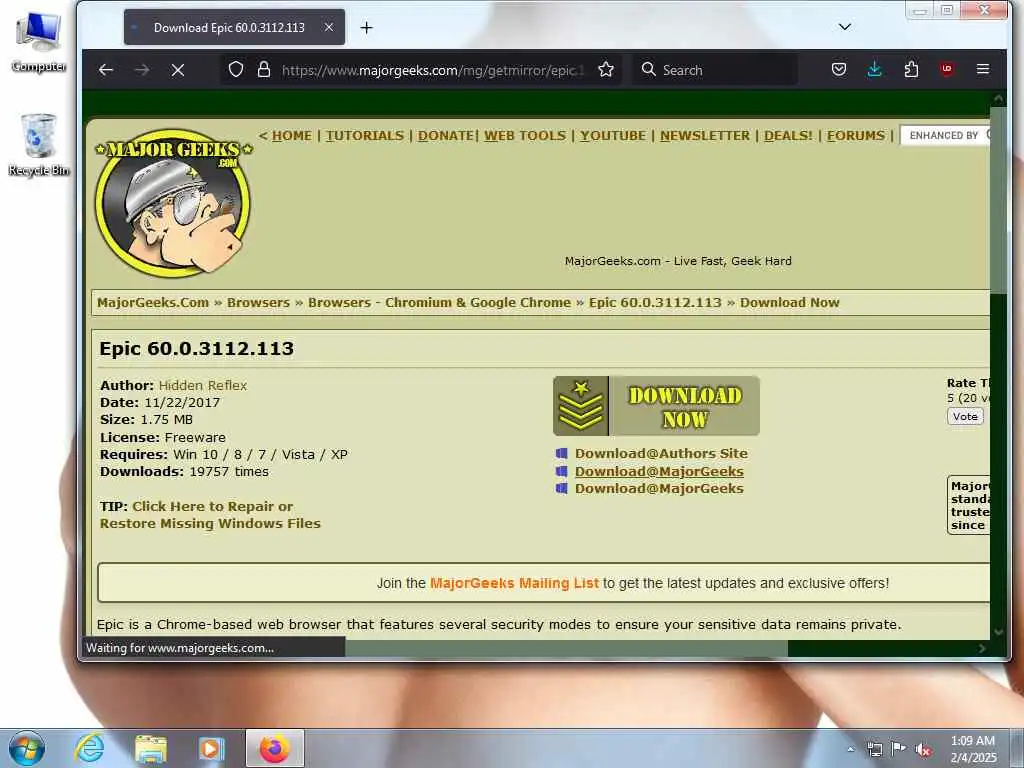Click the scroll right arrow at bottom
Viewport: 1024px width, 768px height.
click(x=982, y=648)
